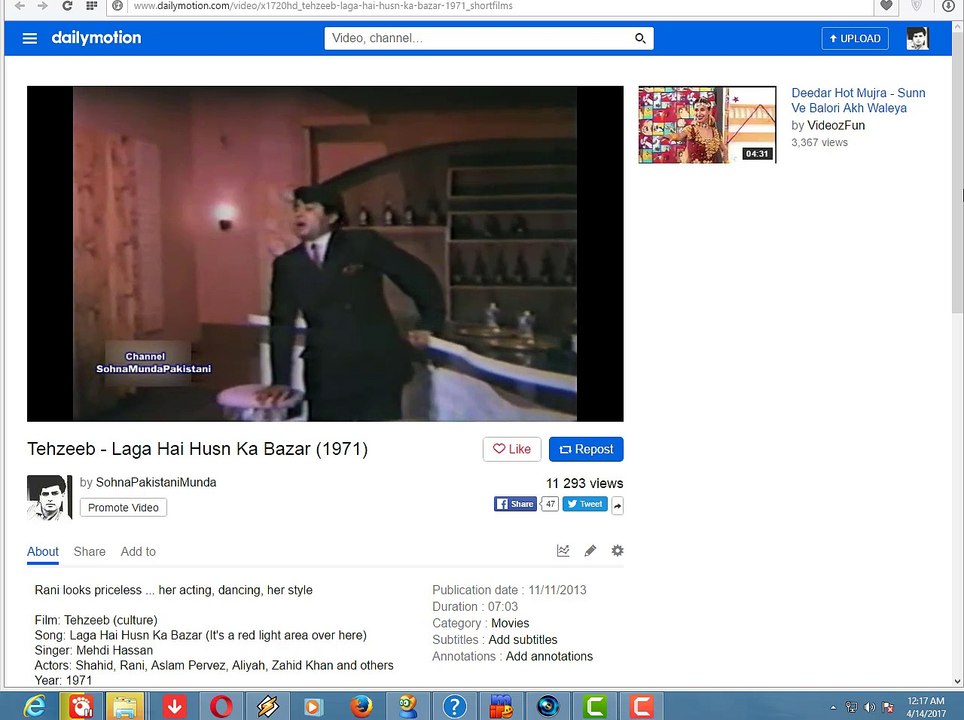Open the Deedar Hot Mujra video thumbnail

point(707,125)
